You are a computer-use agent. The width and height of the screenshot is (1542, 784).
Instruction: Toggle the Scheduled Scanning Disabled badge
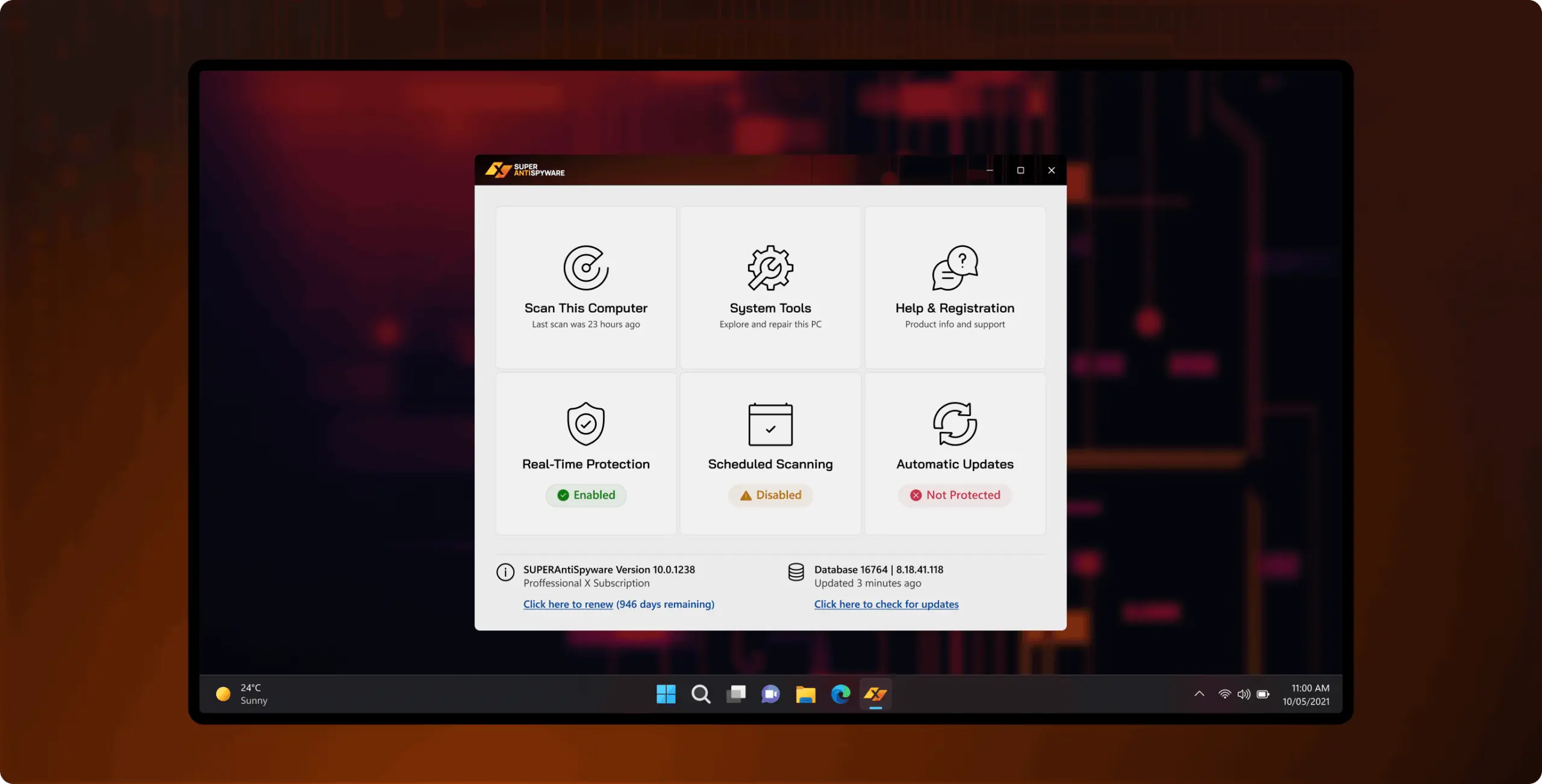[770, 495]
